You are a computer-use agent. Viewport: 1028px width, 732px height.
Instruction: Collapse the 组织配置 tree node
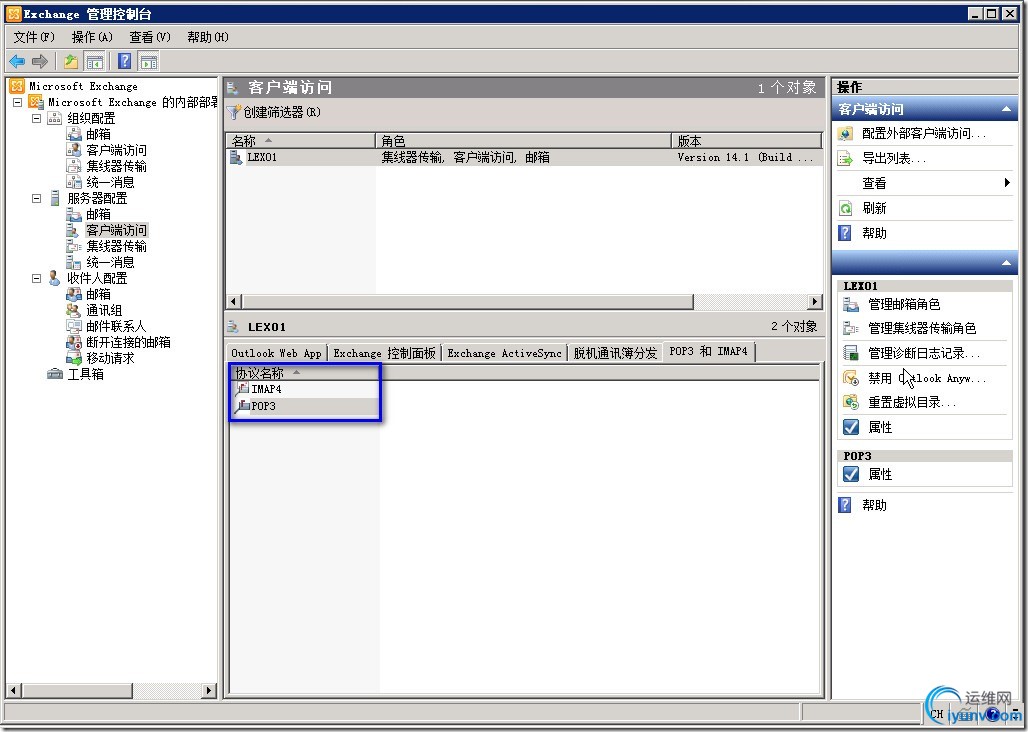[37, 119]
